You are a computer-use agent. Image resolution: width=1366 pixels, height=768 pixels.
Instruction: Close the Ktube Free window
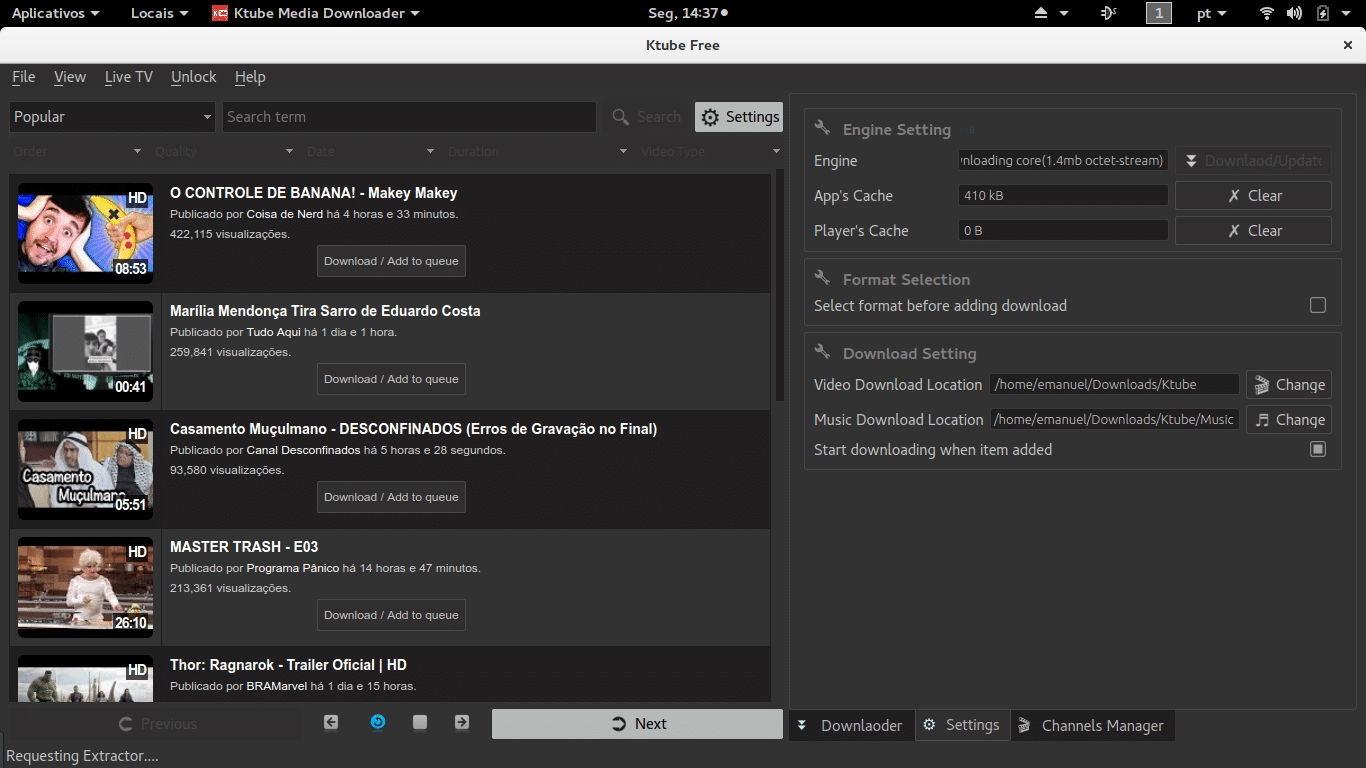pyautogui.click(x=1348, y=45)
